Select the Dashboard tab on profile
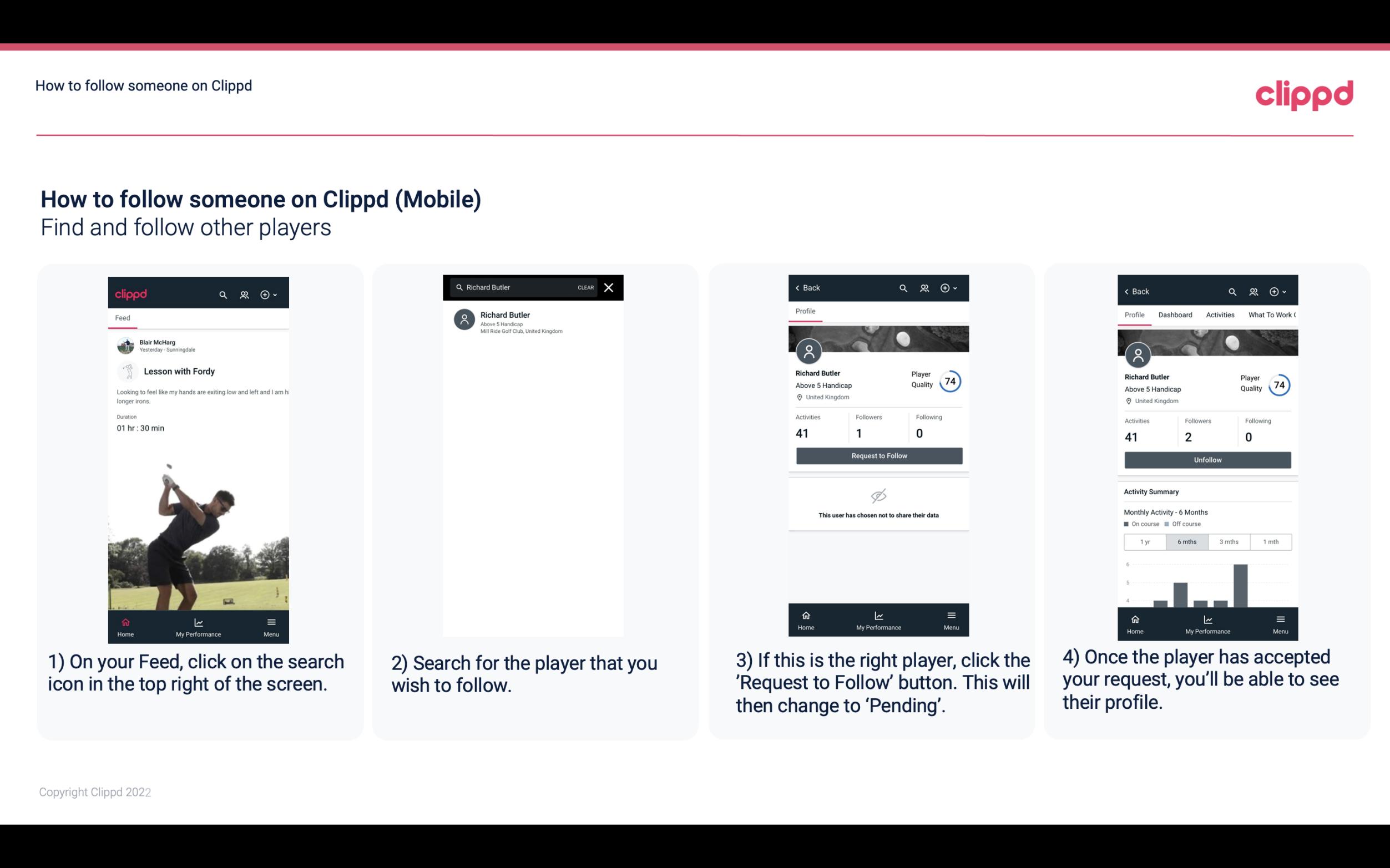 coord(1175,314)
